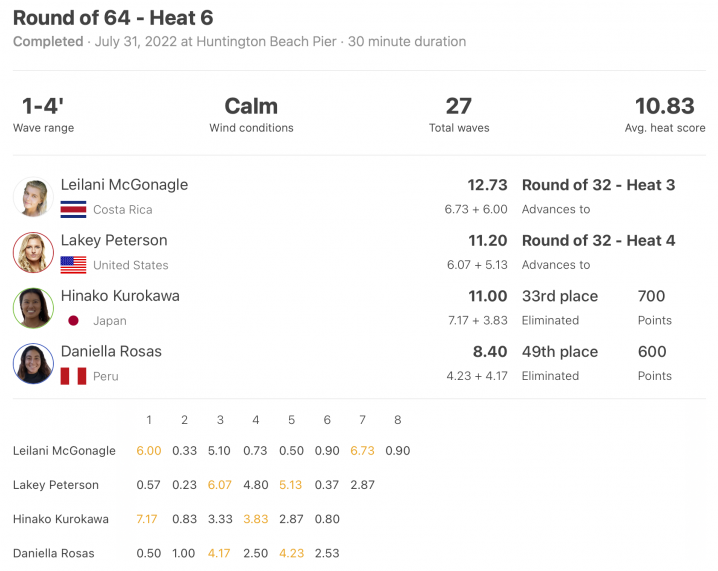Open Round of 32 - Heat 4 link
The width and height of the screenshot is (718, 571).
point(598,240)
